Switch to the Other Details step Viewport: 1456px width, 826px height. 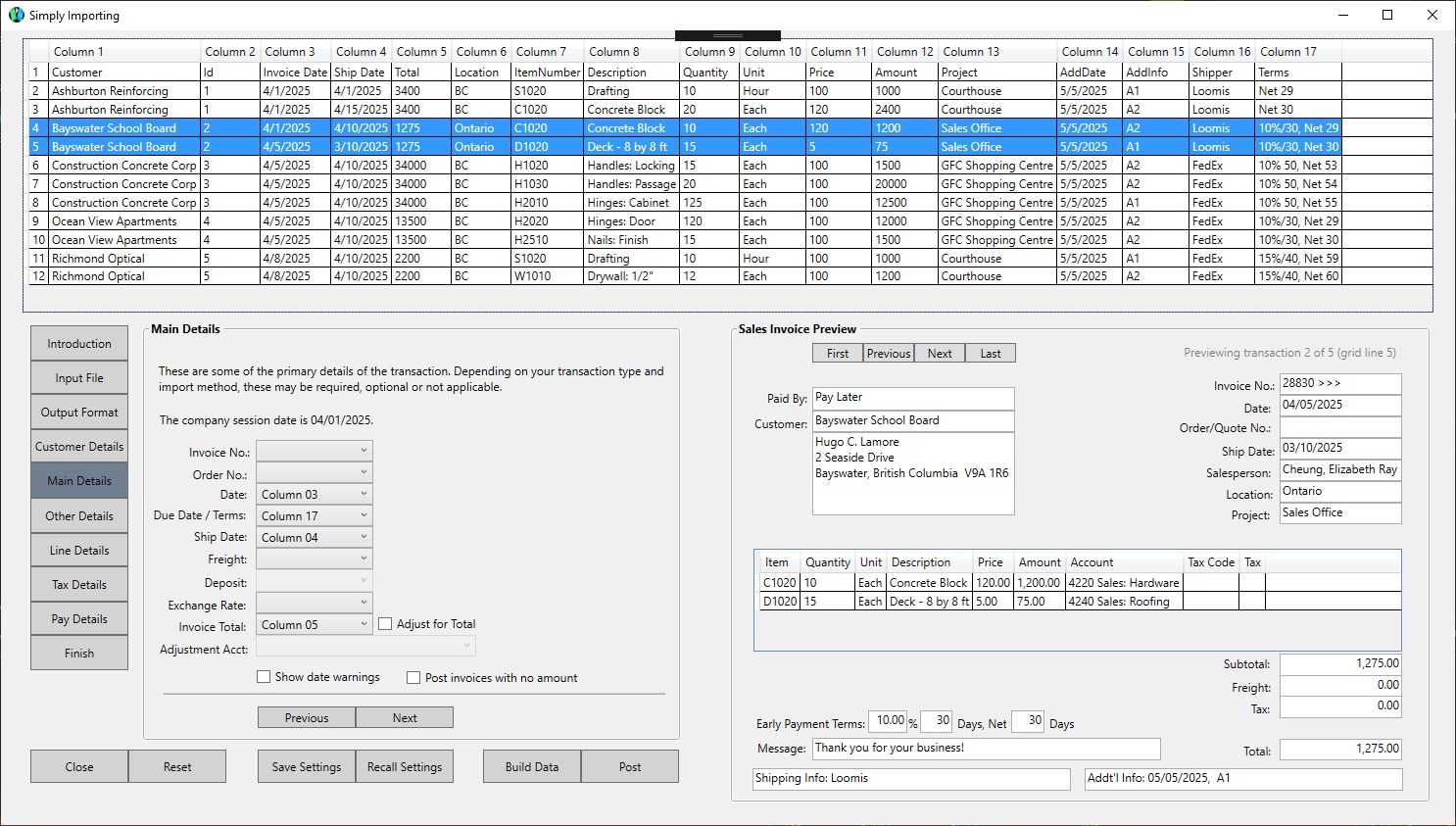point(79,516)
